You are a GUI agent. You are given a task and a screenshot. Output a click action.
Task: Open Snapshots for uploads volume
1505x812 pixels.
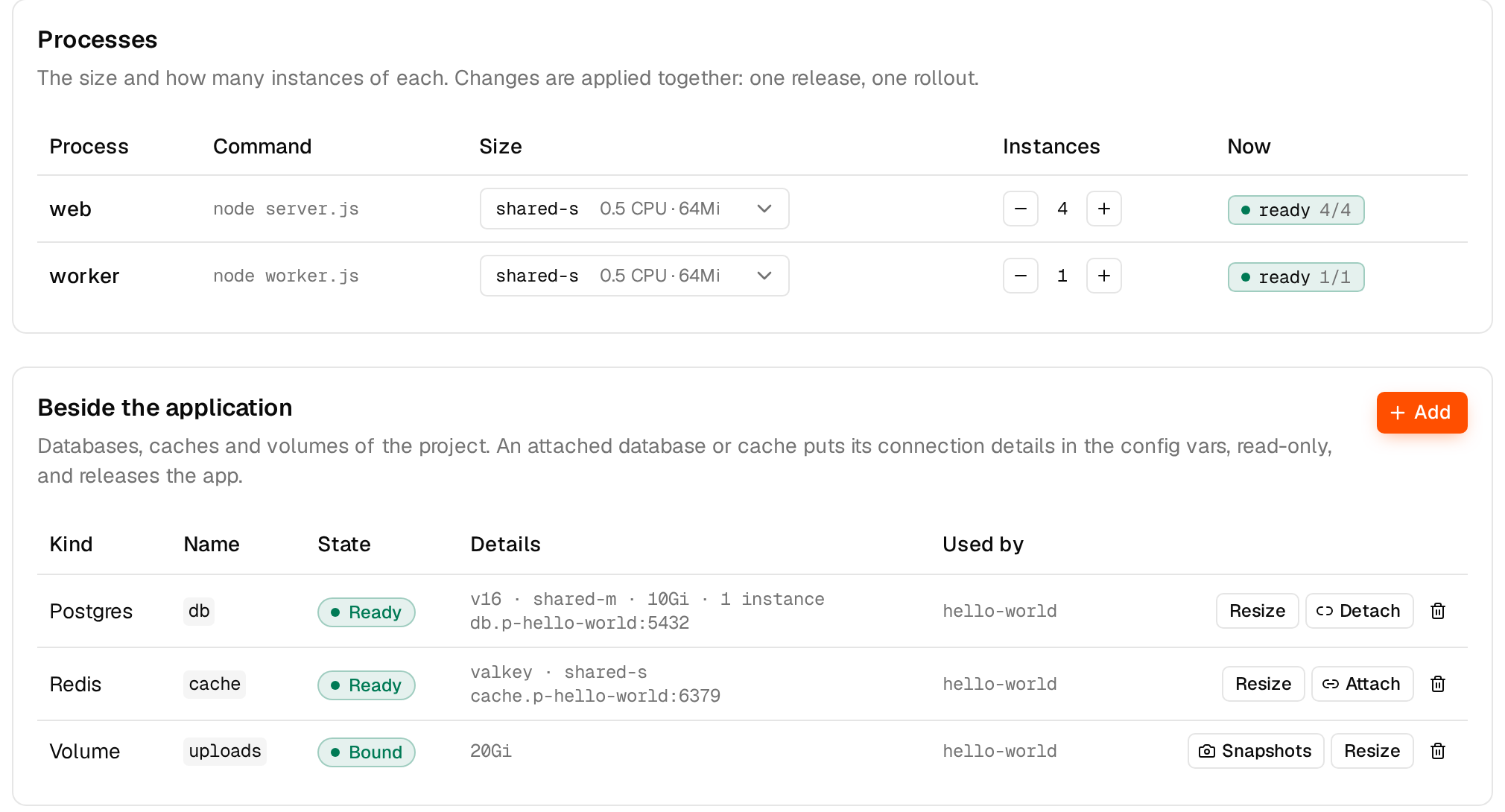pyautogui.click(x=1255, y=751)
